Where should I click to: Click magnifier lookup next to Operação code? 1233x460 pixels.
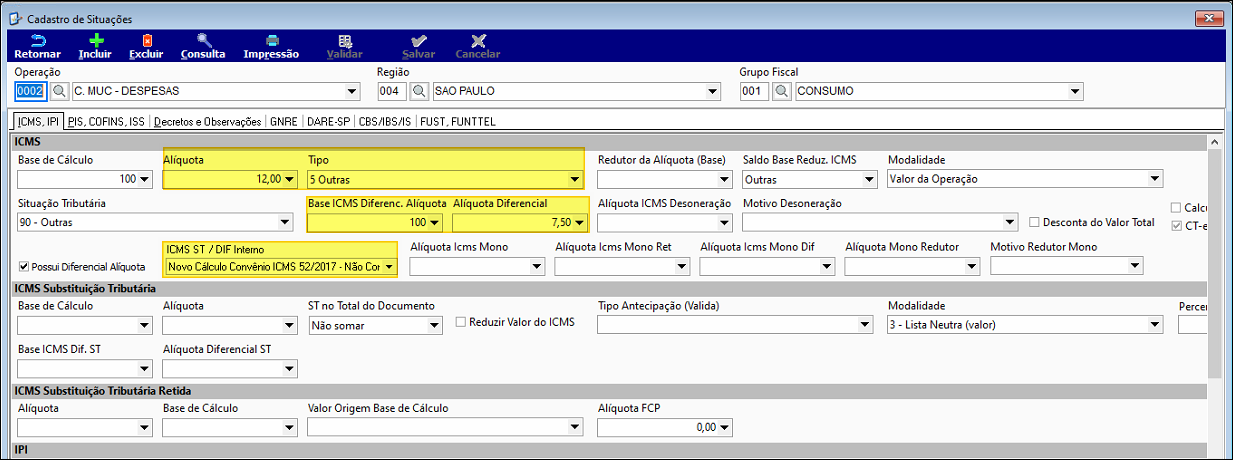tap(59, 91)
